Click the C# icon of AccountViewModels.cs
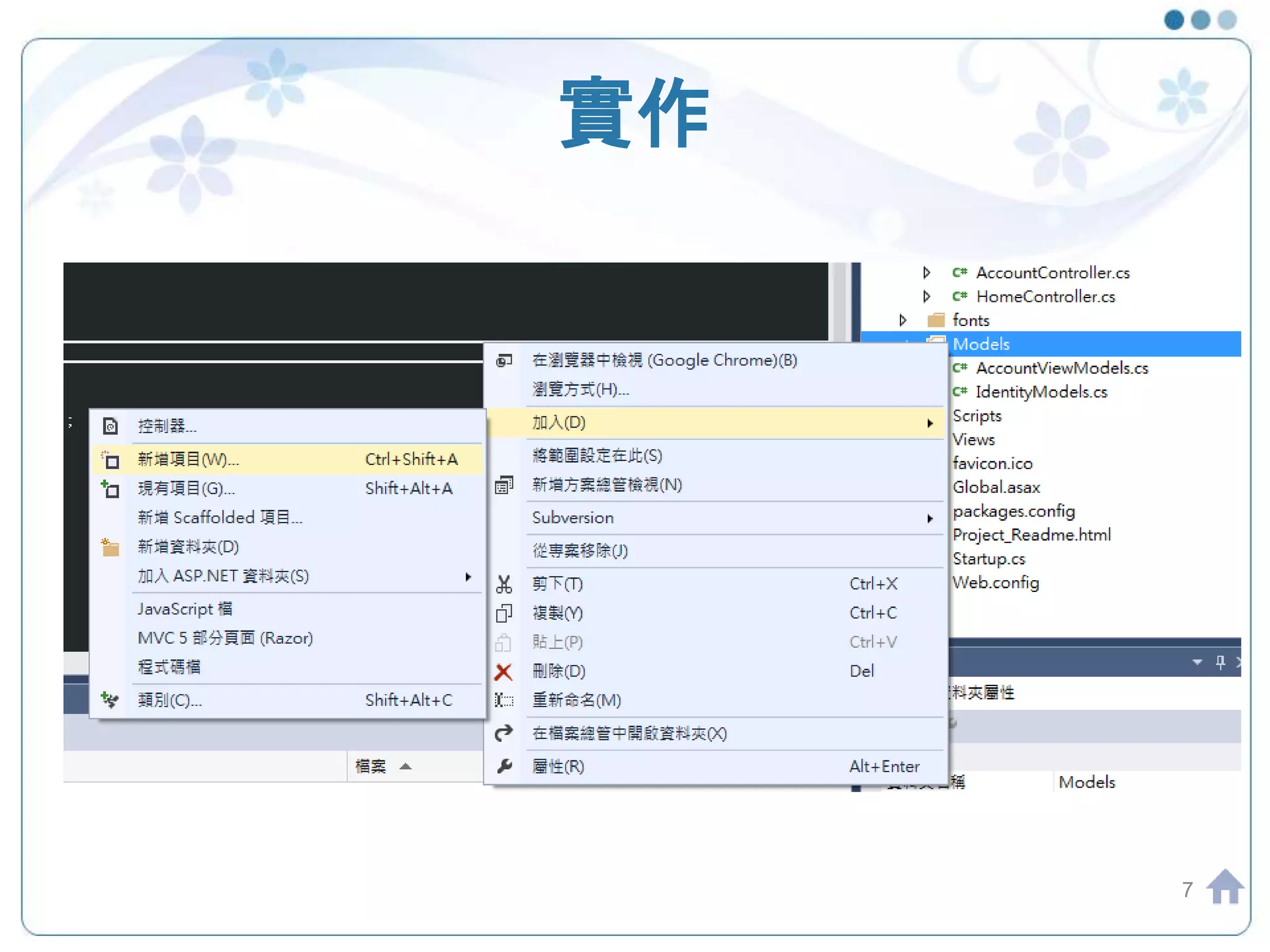Image resolution: width=1270 pixels, height=952 pixels. click(x=960, y=368)
